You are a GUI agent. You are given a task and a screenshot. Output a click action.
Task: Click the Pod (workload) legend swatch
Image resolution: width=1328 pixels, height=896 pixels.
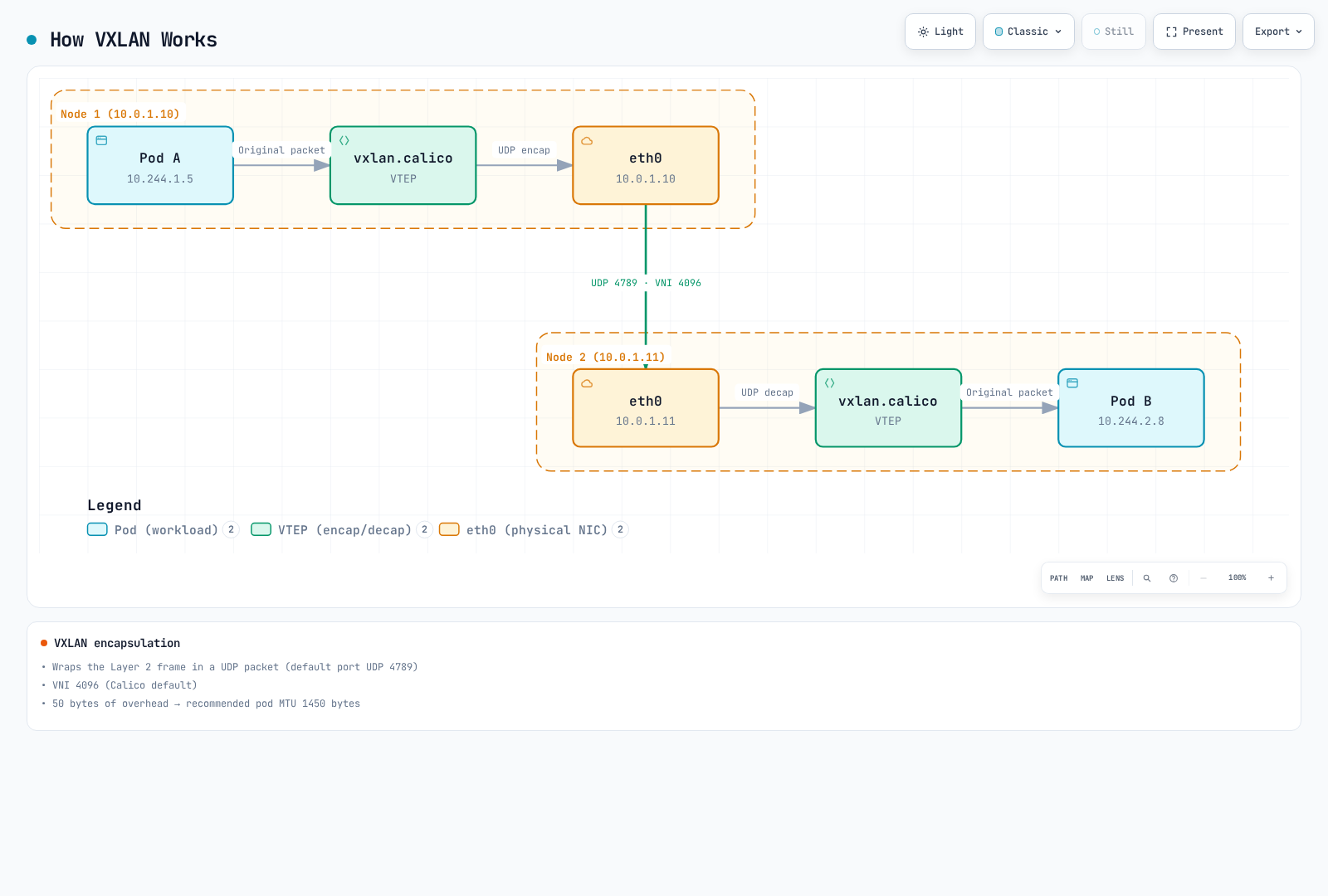pyautogui.click(x=97, y=529)
